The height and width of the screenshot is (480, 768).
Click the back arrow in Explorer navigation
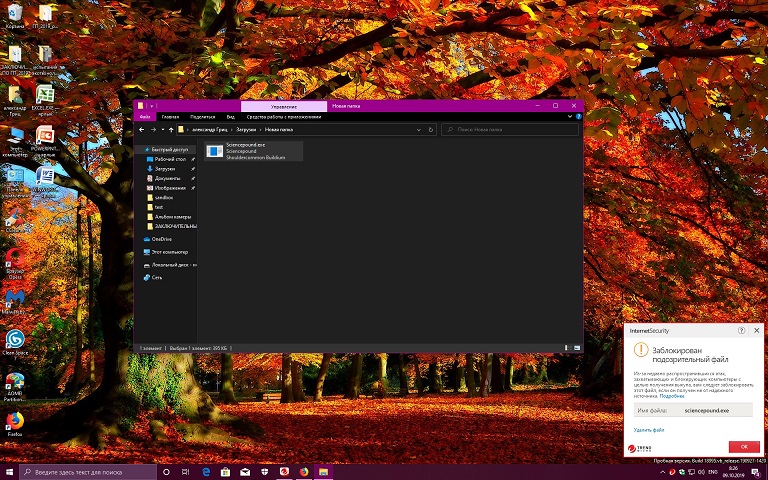pos(142,129)
